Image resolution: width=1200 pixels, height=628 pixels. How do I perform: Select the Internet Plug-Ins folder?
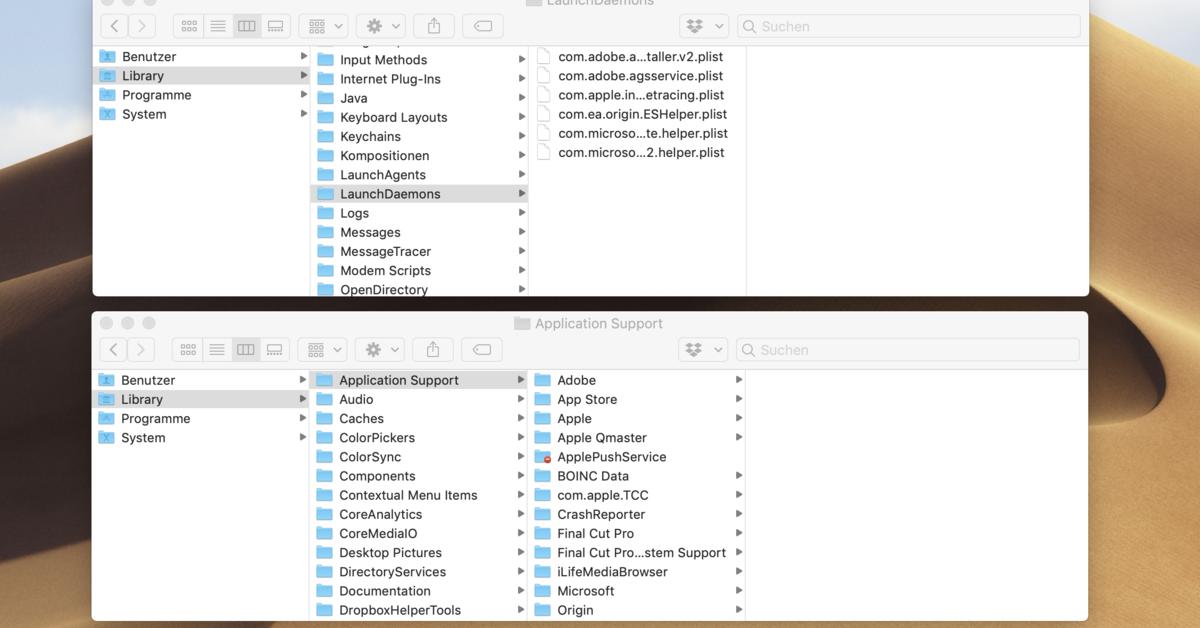(419, 79)
